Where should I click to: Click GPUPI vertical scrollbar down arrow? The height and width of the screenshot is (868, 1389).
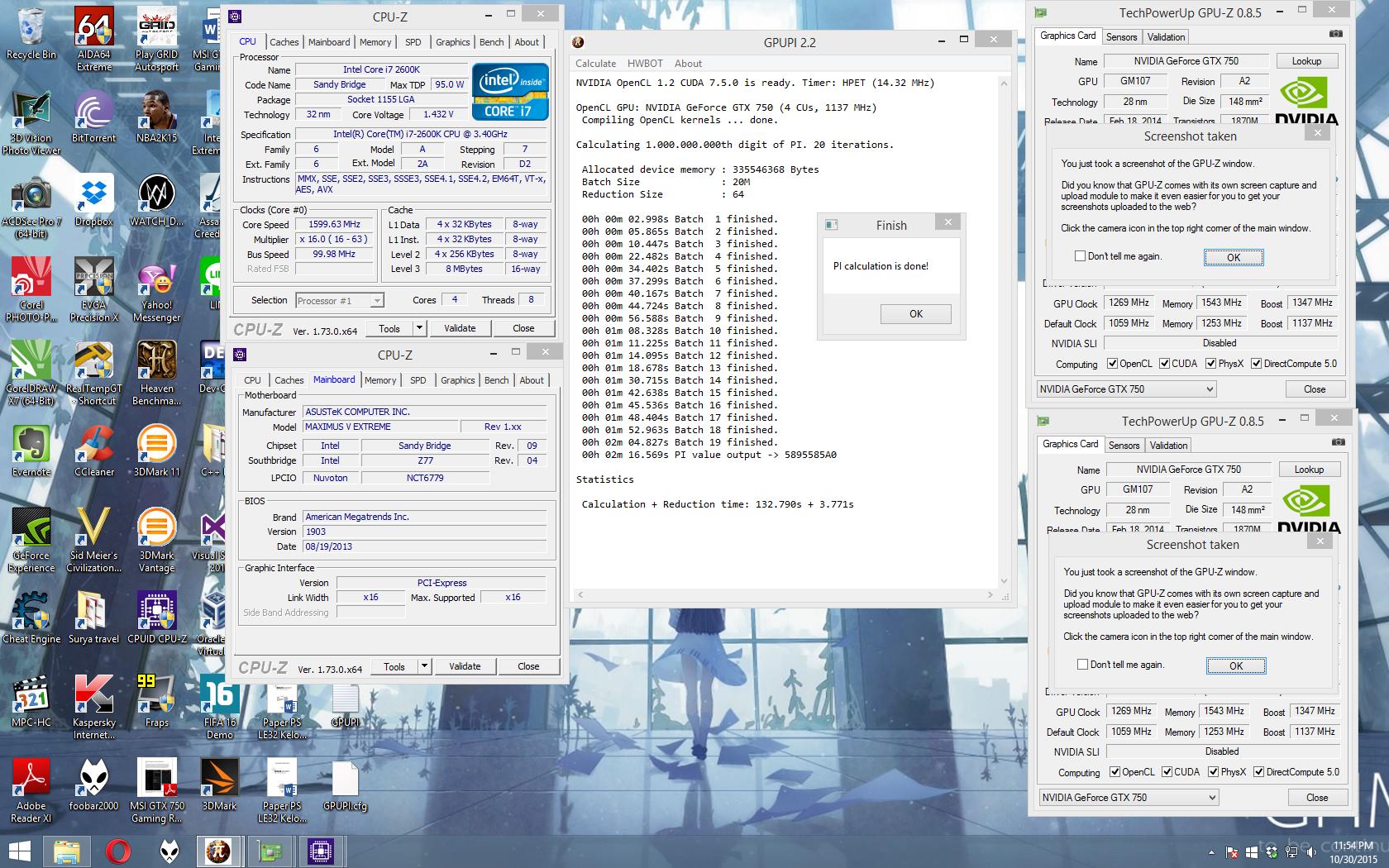[x=1004, y=580]
